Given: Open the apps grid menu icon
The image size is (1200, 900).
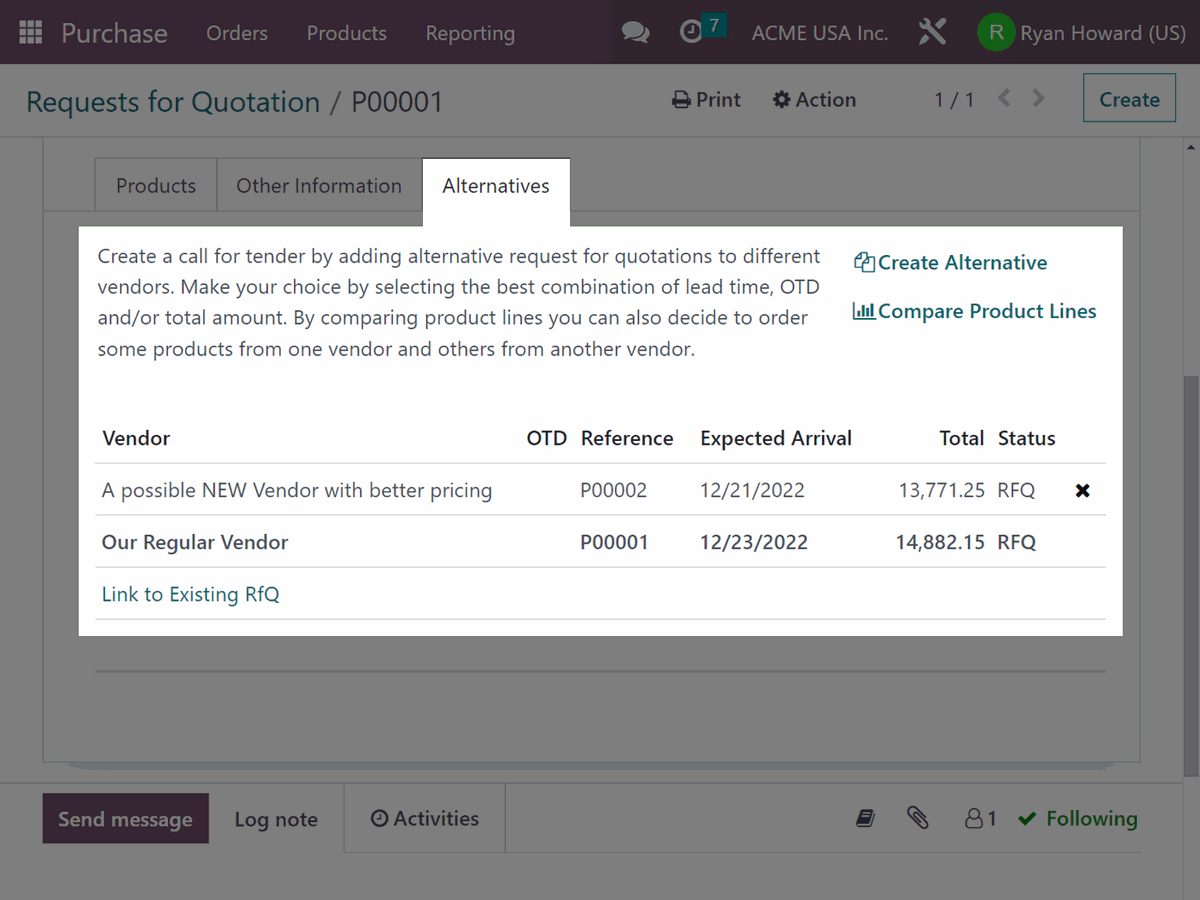Looking at the screenshot, I should (31, 33).
